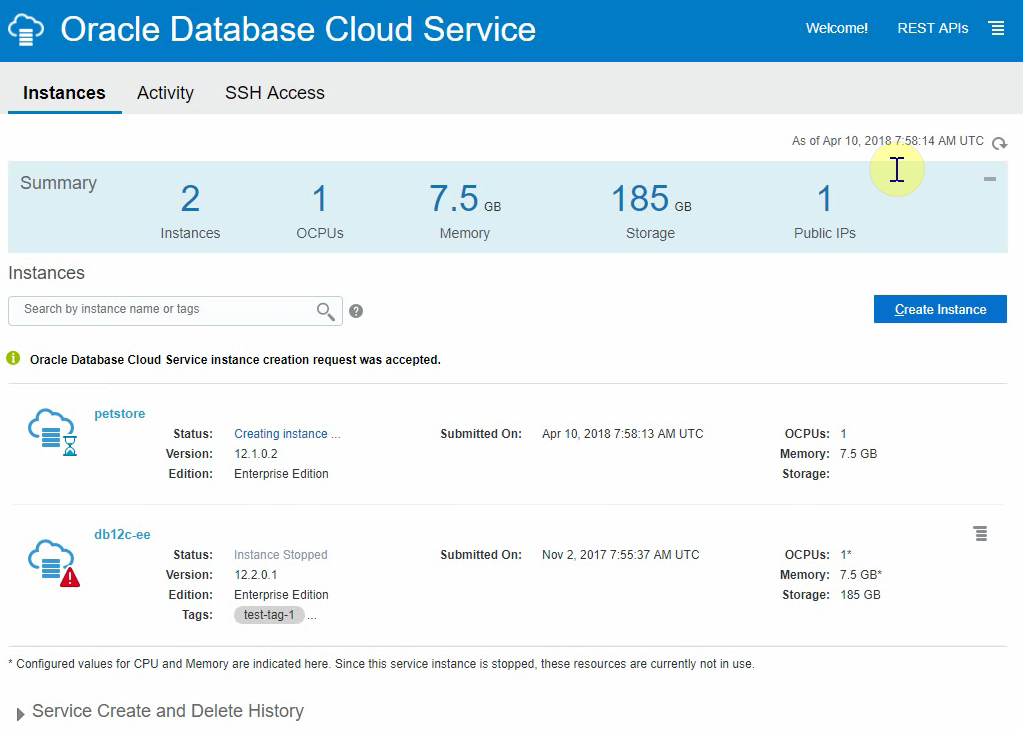1023x730 pixels.
Task: Click db12c-ee version 12.2.0.1
Action: [256, 575]
